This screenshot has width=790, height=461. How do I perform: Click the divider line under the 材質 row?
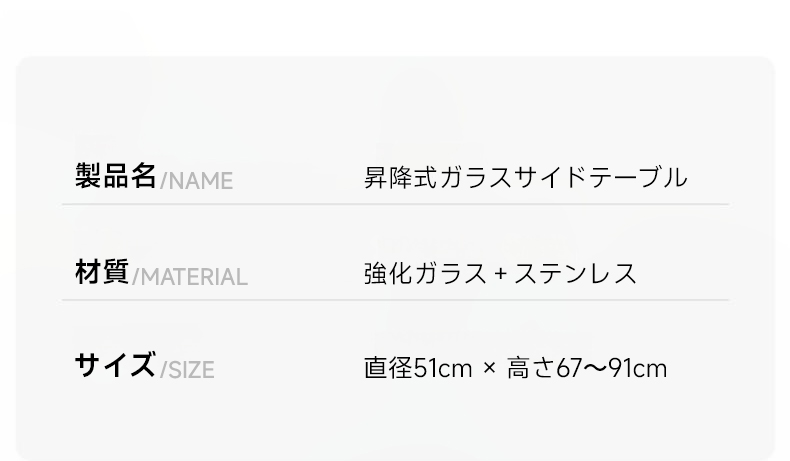[x=396, y=300]
